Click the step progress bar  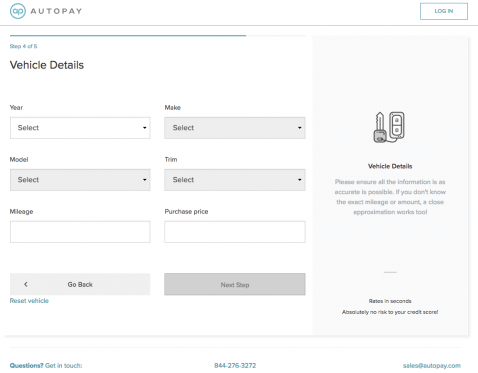coord(157,35)
